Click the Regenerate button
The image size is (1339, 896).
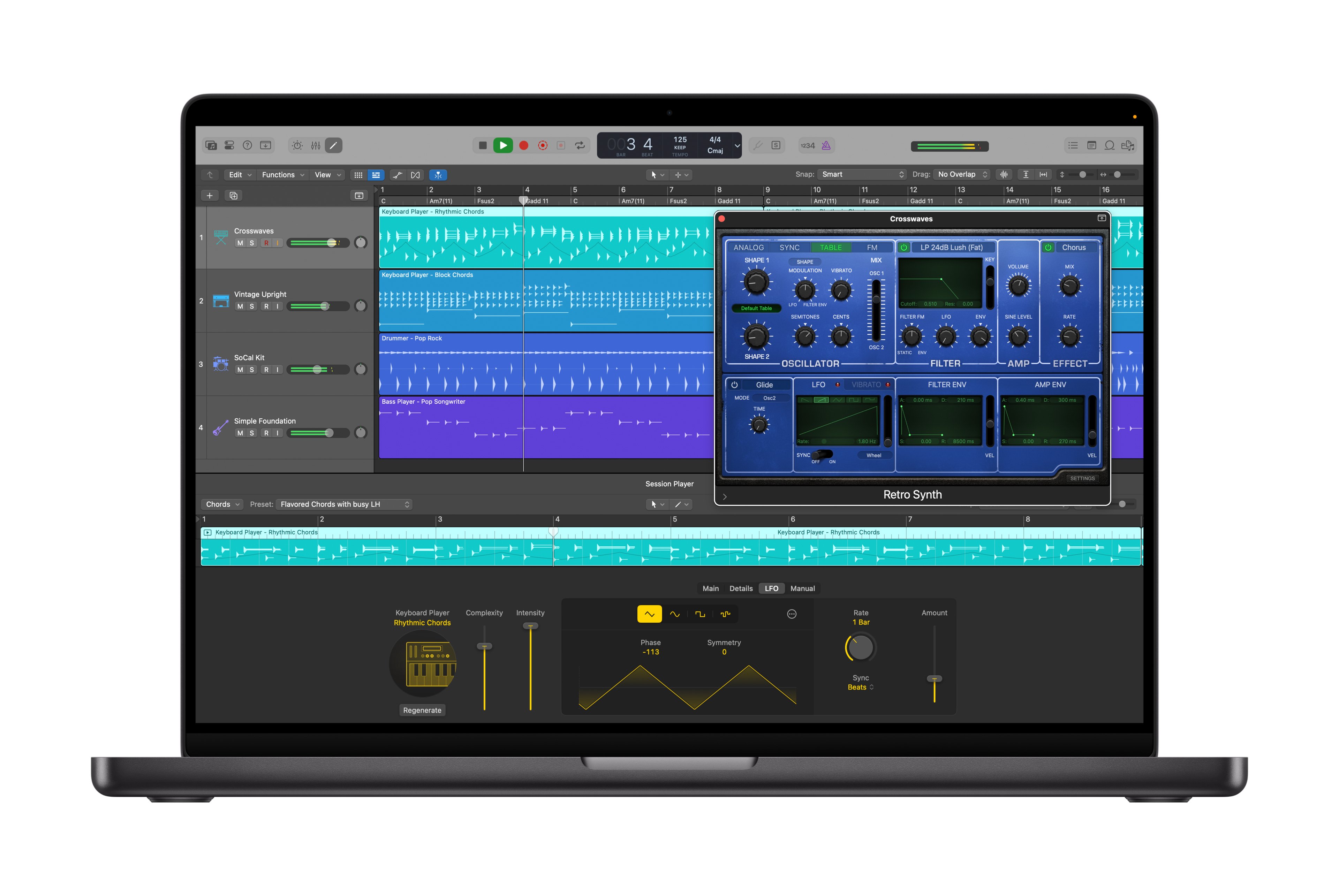pyautogui.click(x=422, y=710)
